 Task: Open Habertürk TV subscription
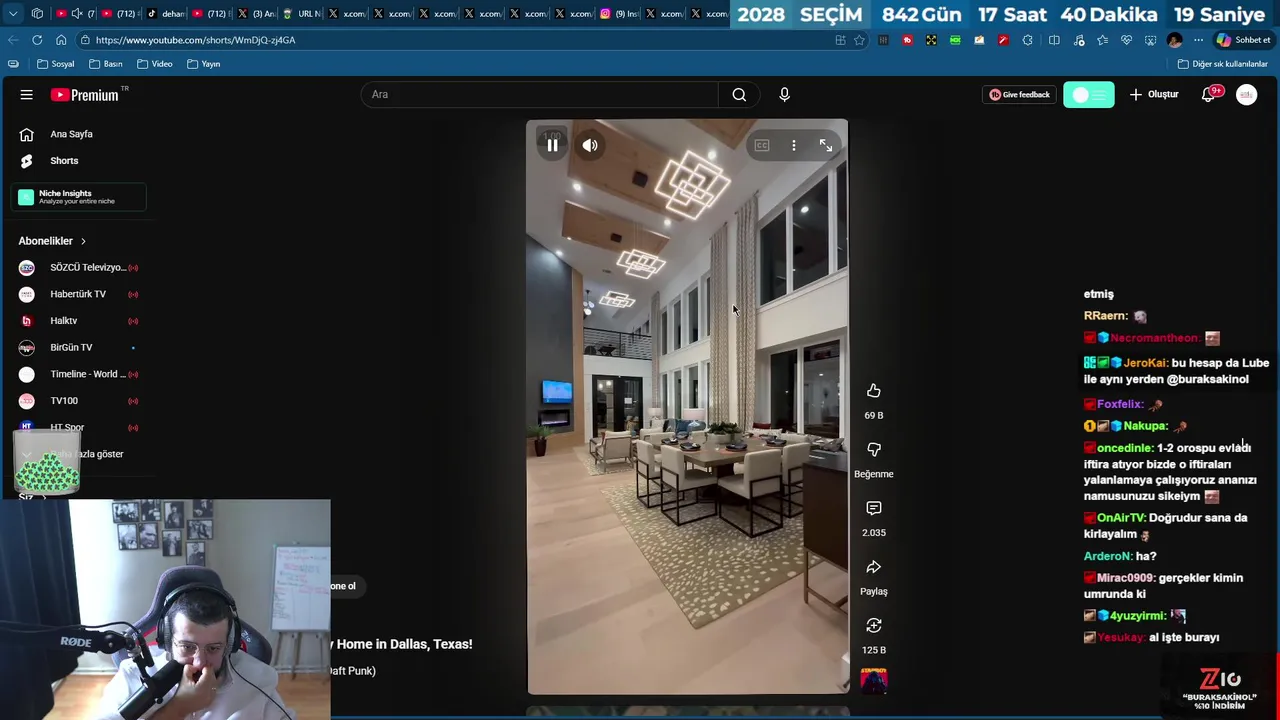coord(79,294)
